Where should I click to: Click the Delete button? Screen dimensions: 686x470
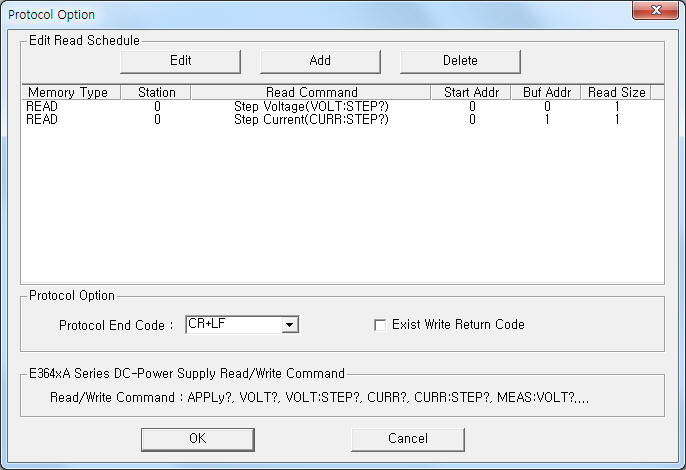460,61
